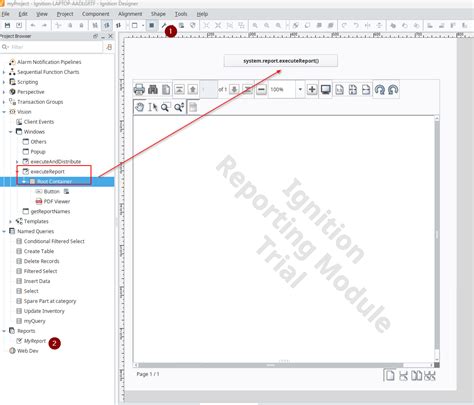The image size is (474, 405).
Task: Click the save icon in main toolbar
Action: 7,25
